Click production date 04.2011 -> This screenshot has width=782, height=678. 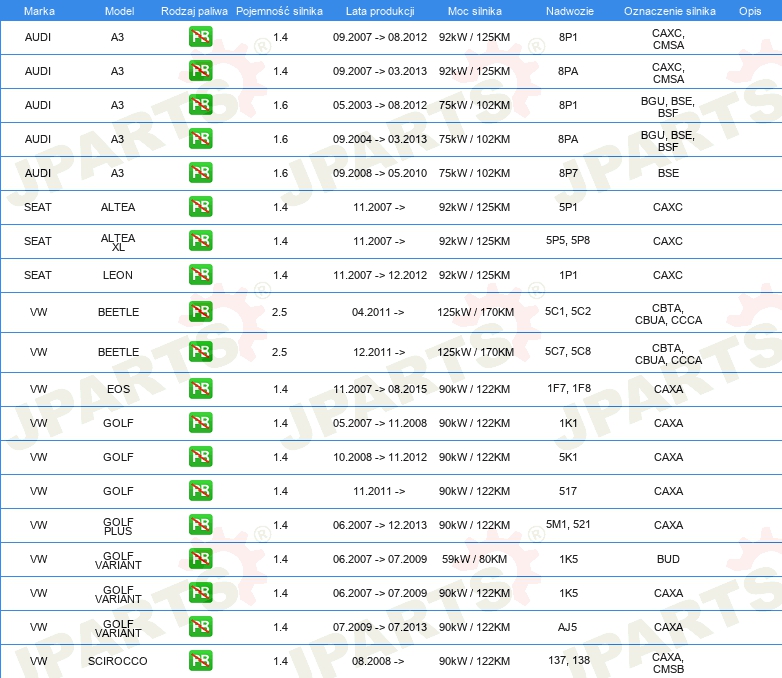(x=378, y=312)
